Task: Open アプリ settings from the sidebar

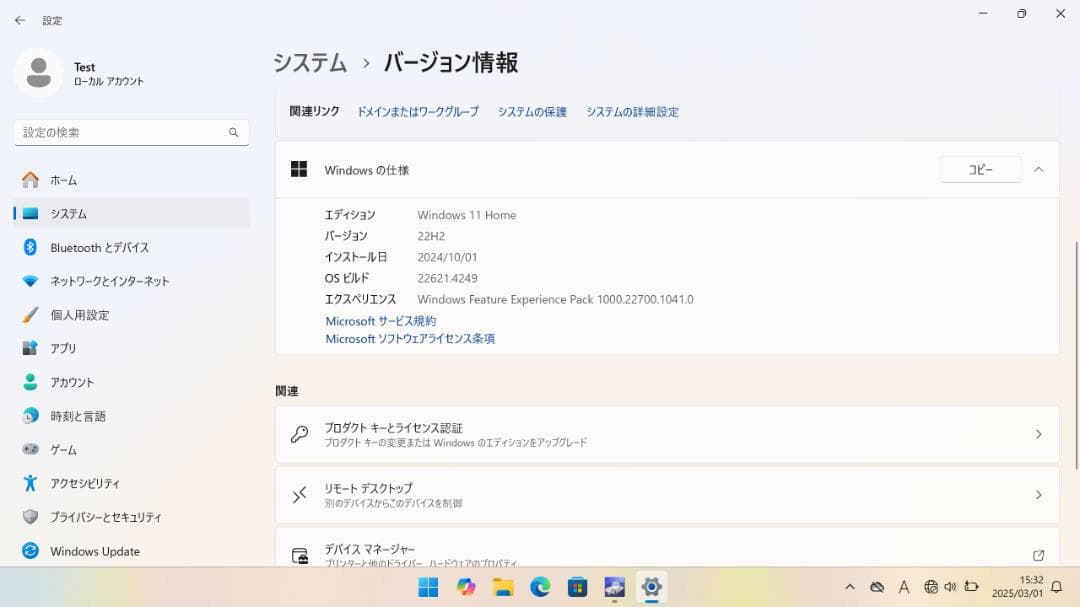Action: tap(65, 348)
